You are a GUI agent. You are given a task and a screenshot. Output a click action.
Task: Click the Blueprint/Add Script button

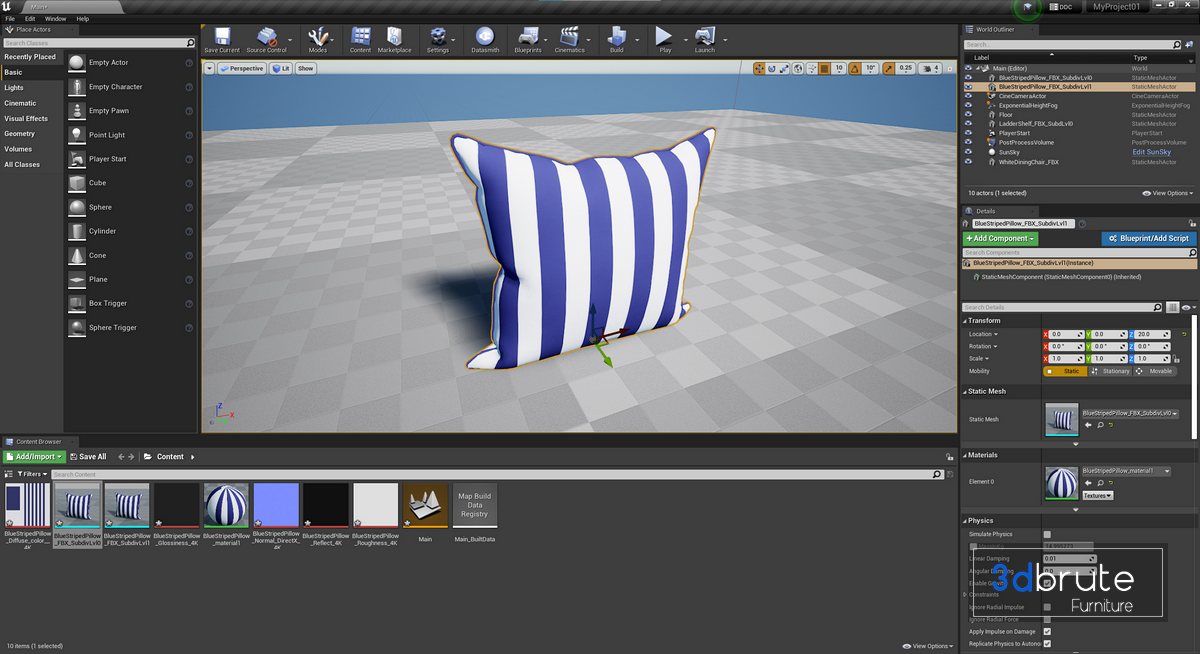(1149, 239)
